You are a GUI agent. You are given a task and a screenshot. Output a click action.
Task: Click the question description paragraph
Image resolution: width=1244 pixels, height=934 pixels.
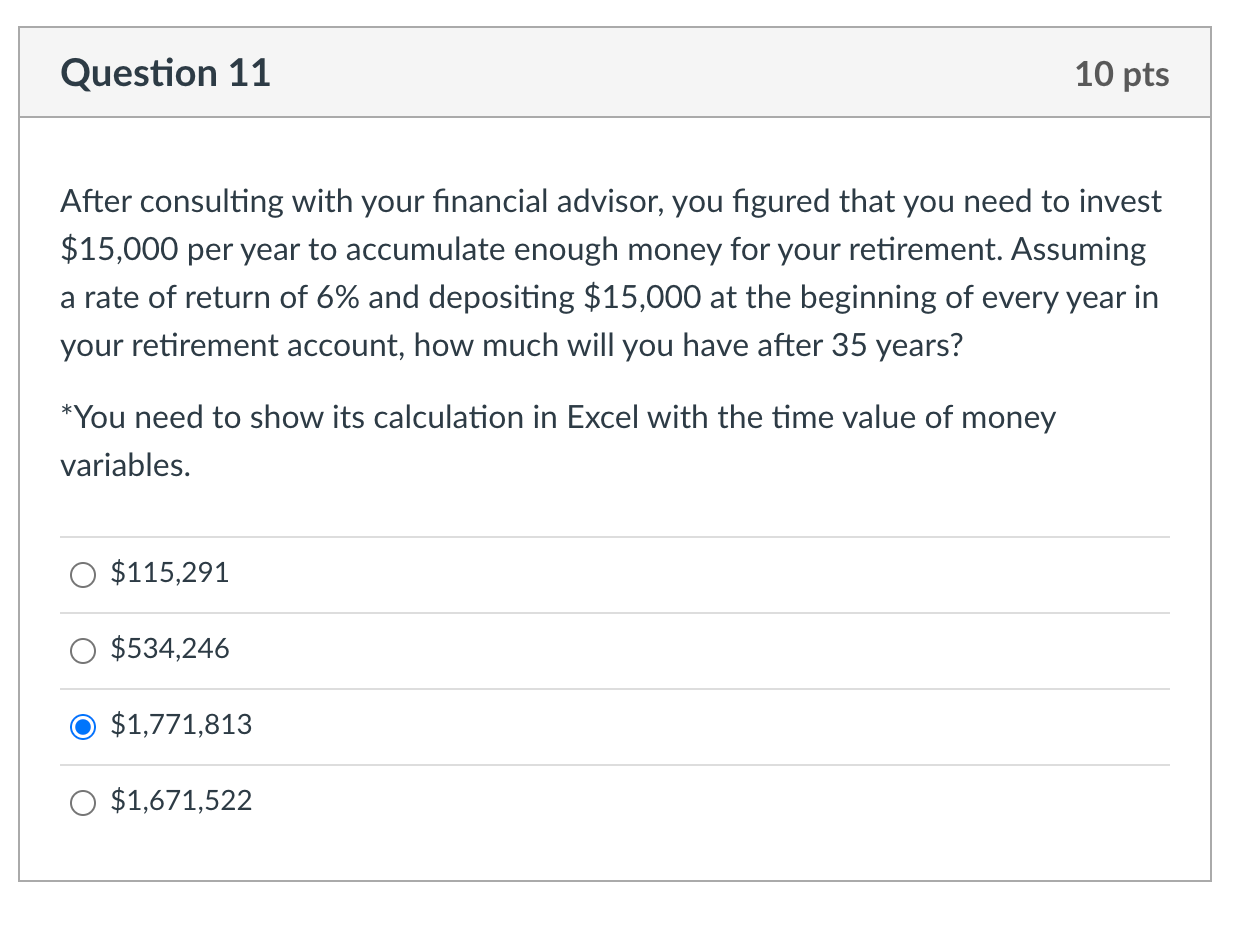tap(609, 273)
